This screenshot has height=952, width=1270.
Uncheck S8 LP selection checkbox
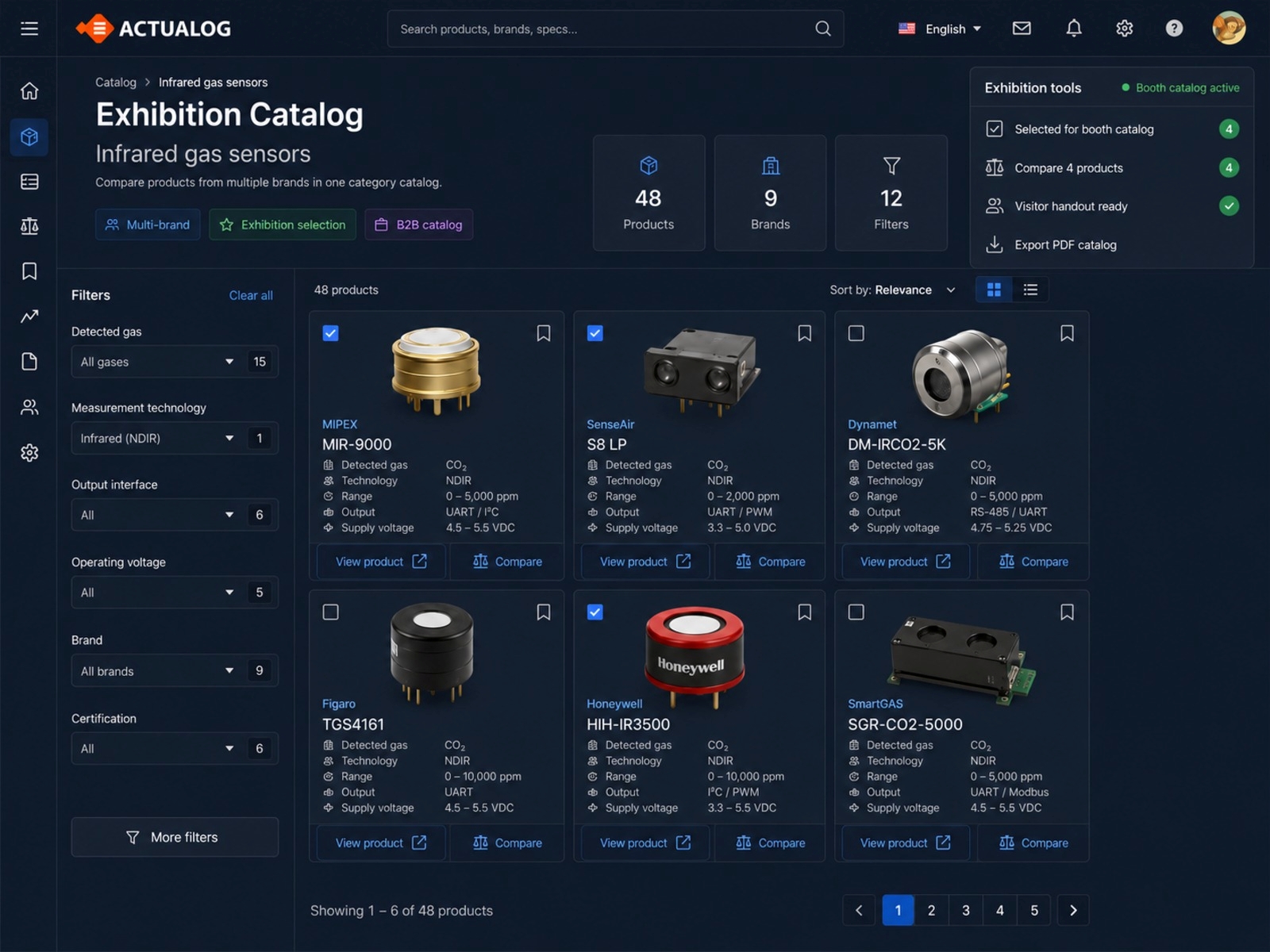(x=595, y=333)
